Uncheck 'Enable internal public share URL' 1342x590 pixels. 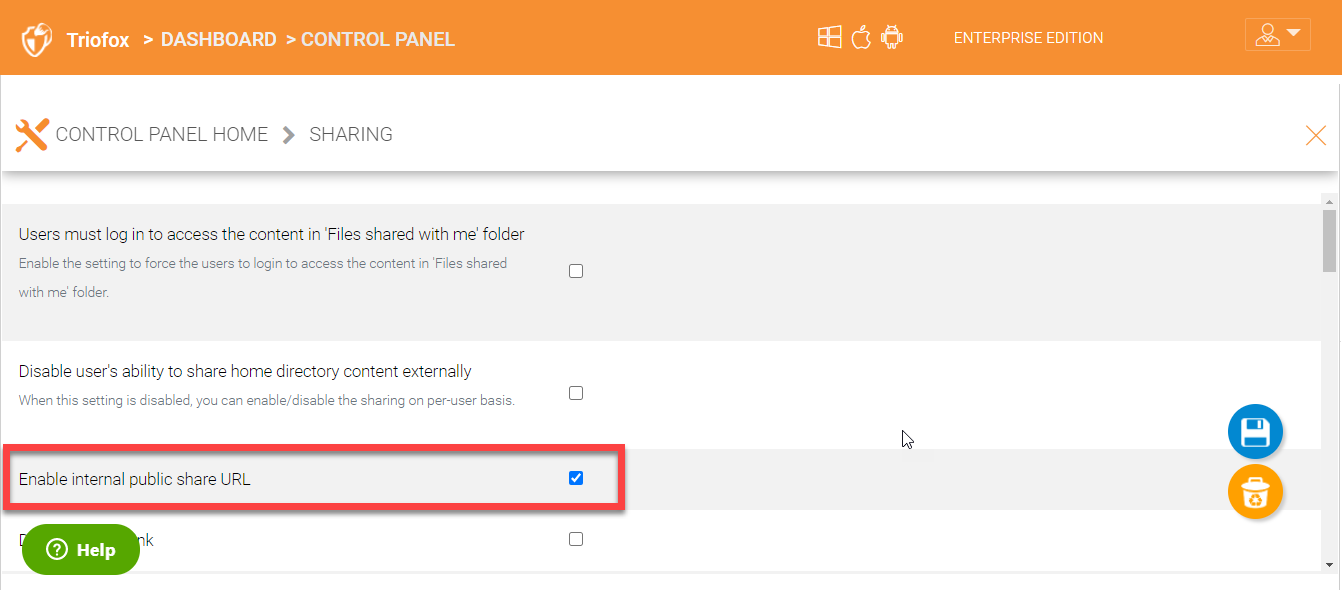[x=576, y=478]
